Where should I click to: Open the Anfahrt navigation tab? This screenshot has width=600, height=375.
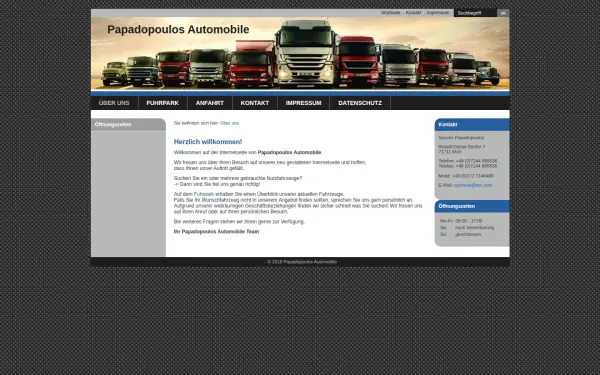210,103
